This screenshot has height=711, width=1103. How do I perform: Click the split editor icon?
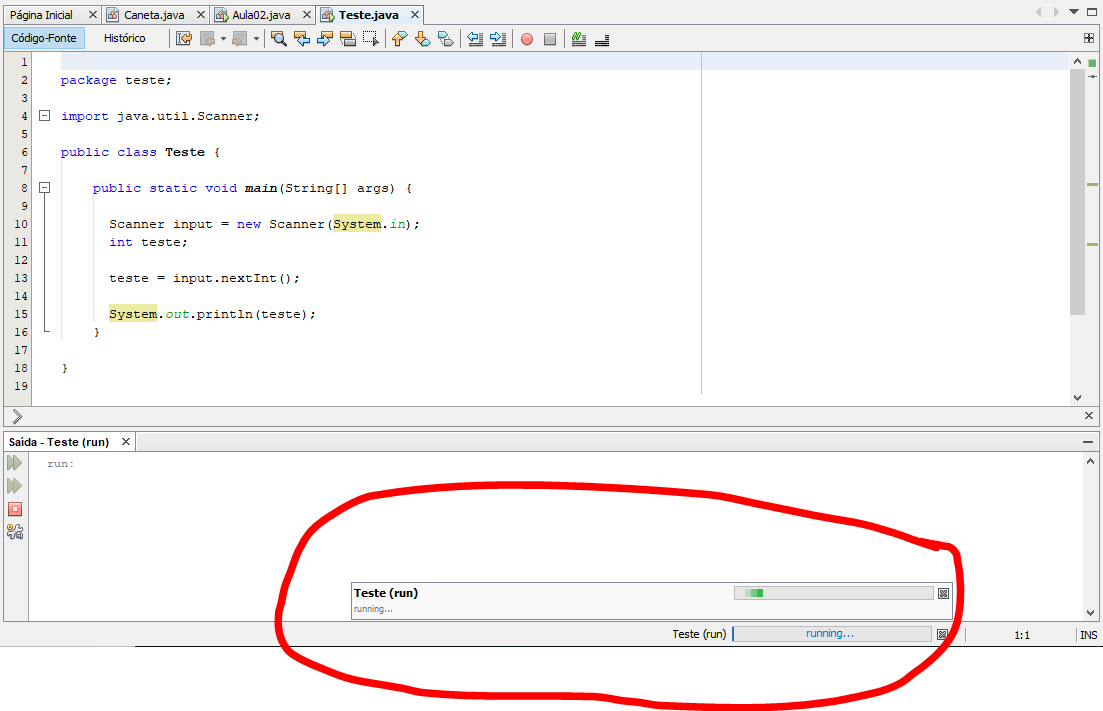pyautogui.click(x=1089, y=38)
